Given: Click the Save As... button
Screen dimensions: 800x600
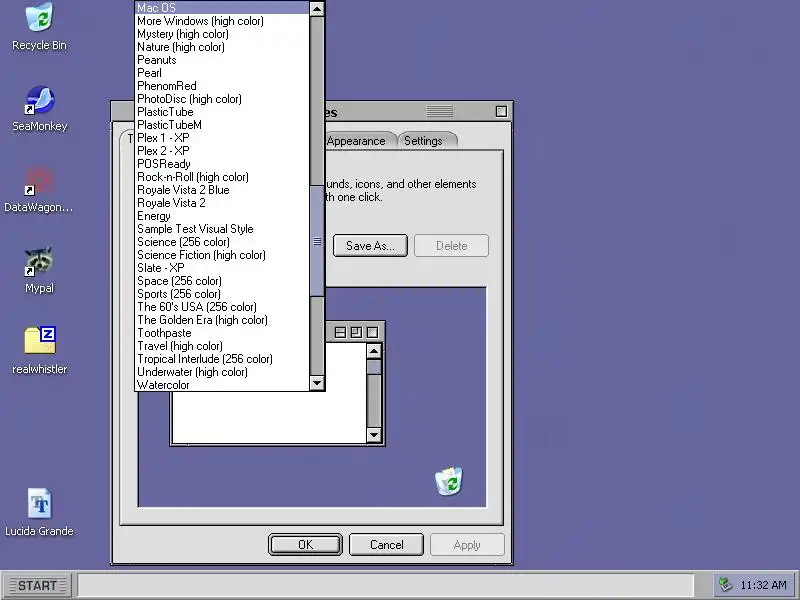Looking at the screenshot, I should 370,245.
